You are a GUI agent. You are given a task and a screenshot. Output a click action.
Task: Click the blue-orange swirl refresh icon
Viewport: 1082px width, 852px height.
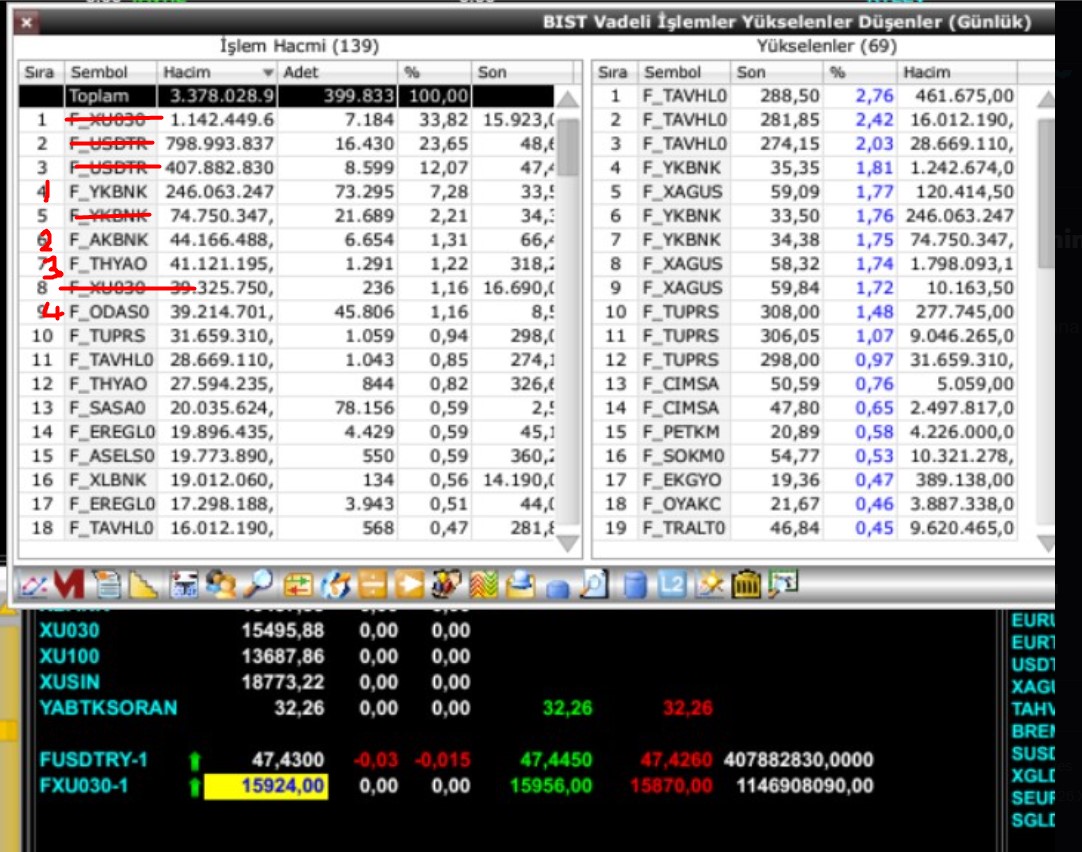point(335,585)
